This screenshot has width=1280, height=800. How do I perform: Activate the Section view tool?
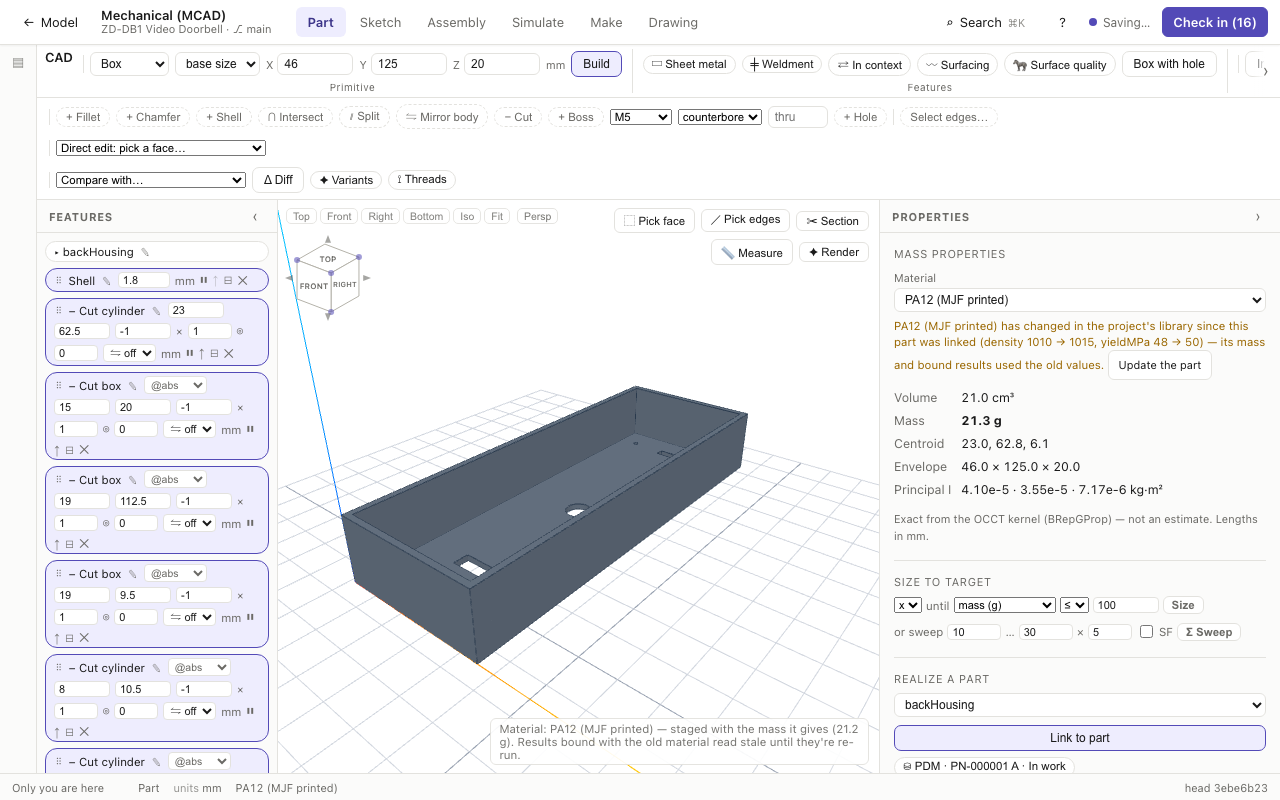832,221
